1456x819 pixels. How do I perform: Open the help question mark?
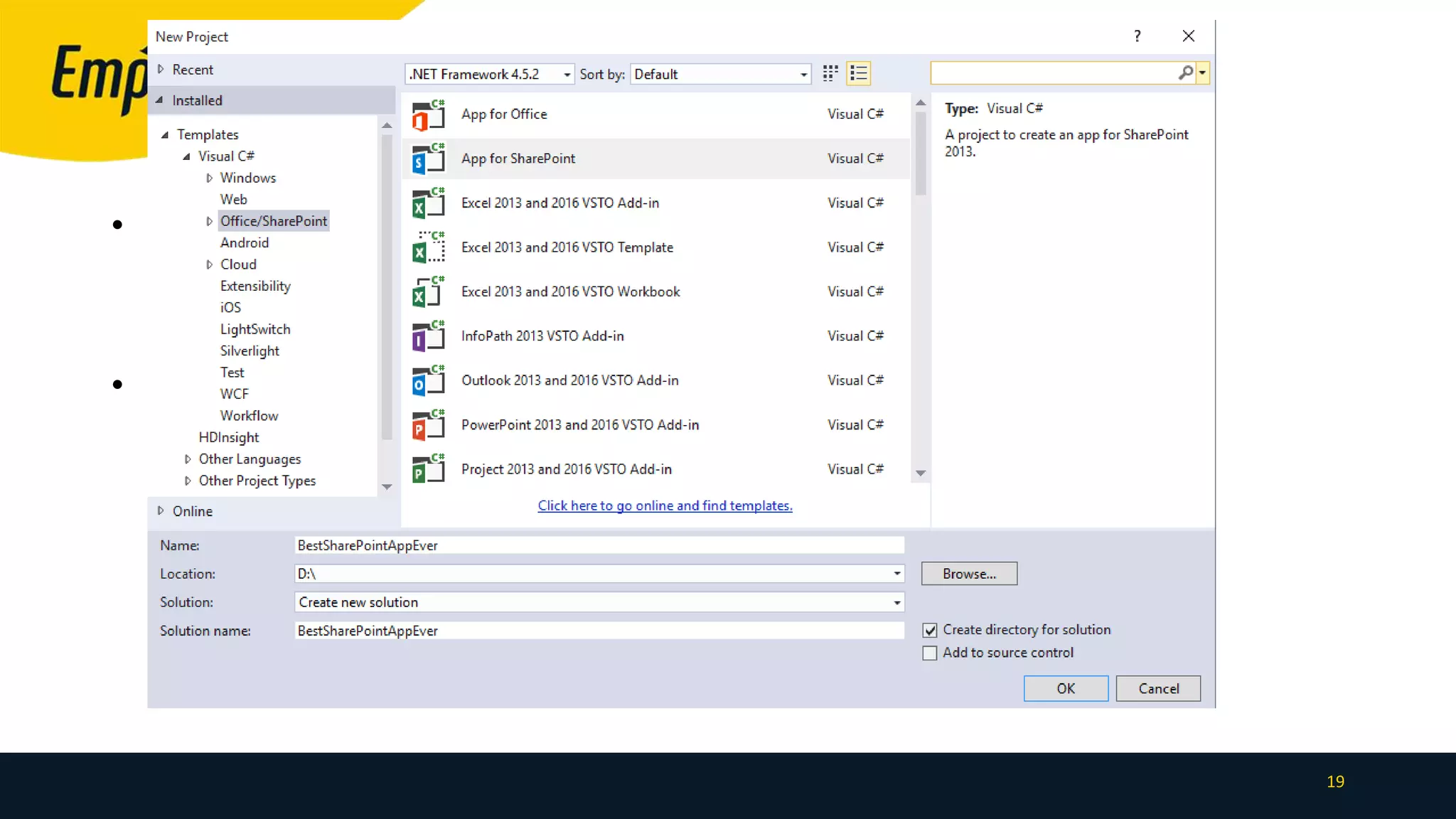click(x=1137, y=36)
